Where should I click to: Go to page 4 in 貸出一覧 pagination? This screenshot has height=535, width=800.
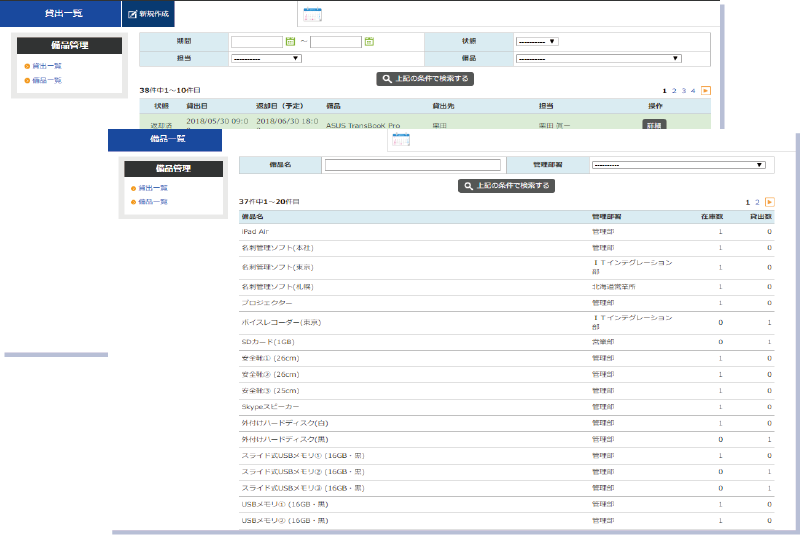click(693, 91)
